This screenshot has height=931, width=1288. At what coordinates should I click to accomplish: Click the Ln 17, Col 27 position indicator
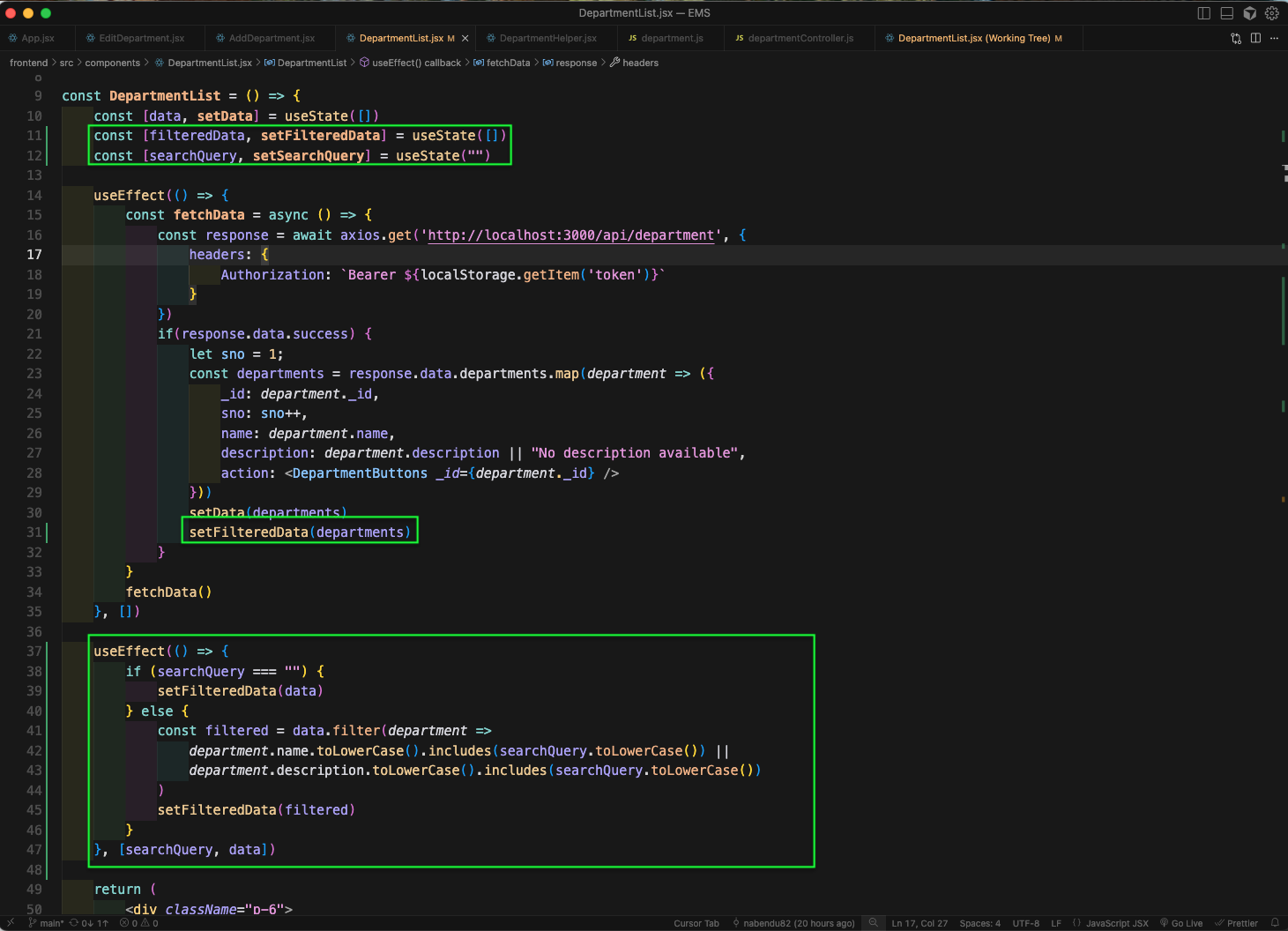coord(919,923)
